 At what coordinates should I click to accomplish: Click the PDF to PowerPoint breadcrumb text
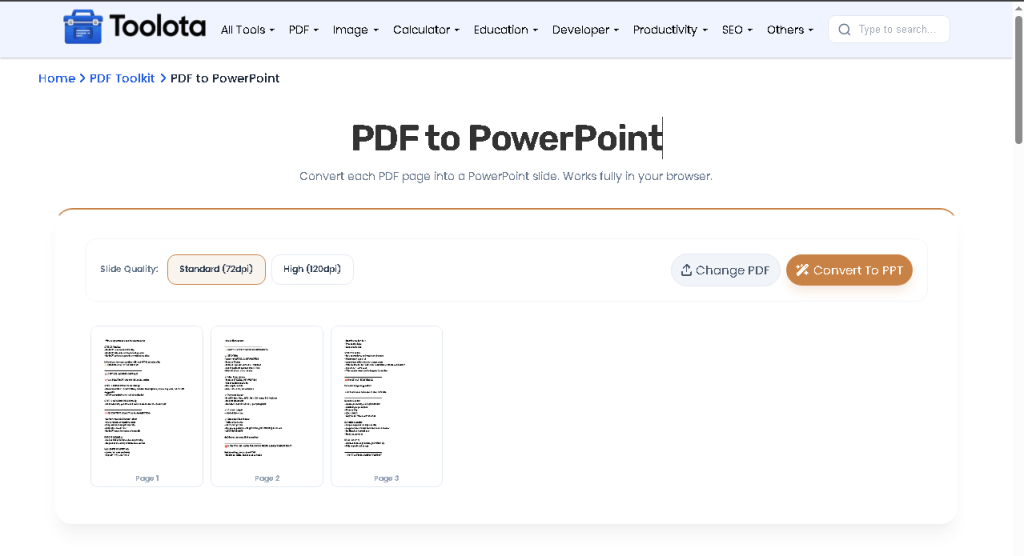click(x=225, y=78)
